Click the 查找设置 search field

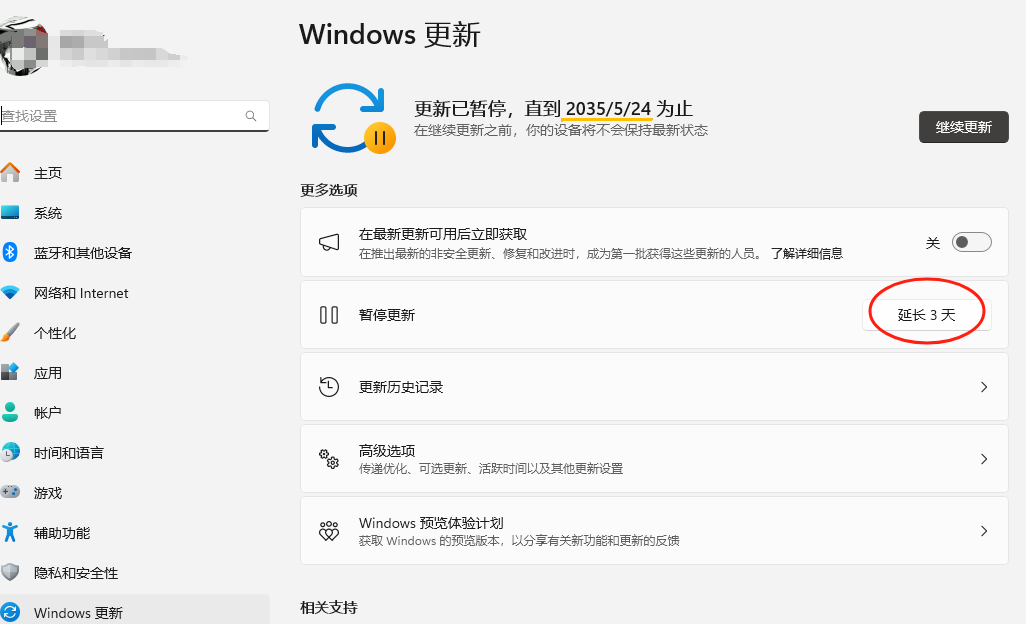click(134, 116)
